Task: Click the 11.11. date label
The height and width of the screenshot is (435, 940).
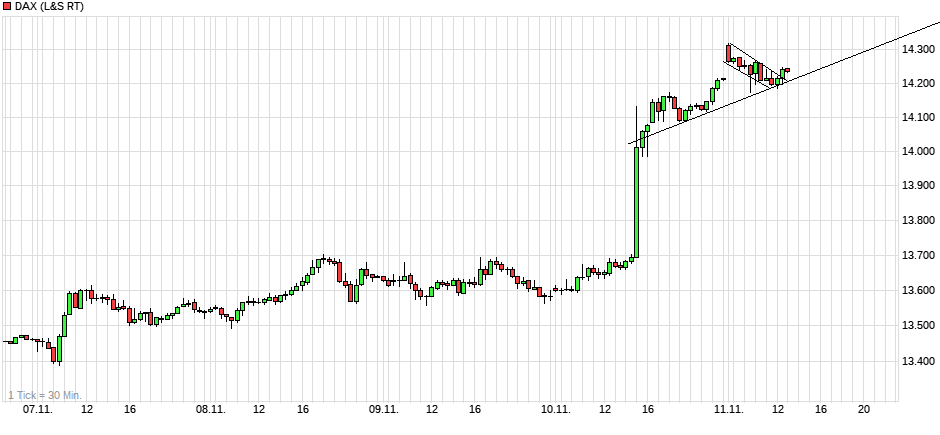Action: point(727,410)
